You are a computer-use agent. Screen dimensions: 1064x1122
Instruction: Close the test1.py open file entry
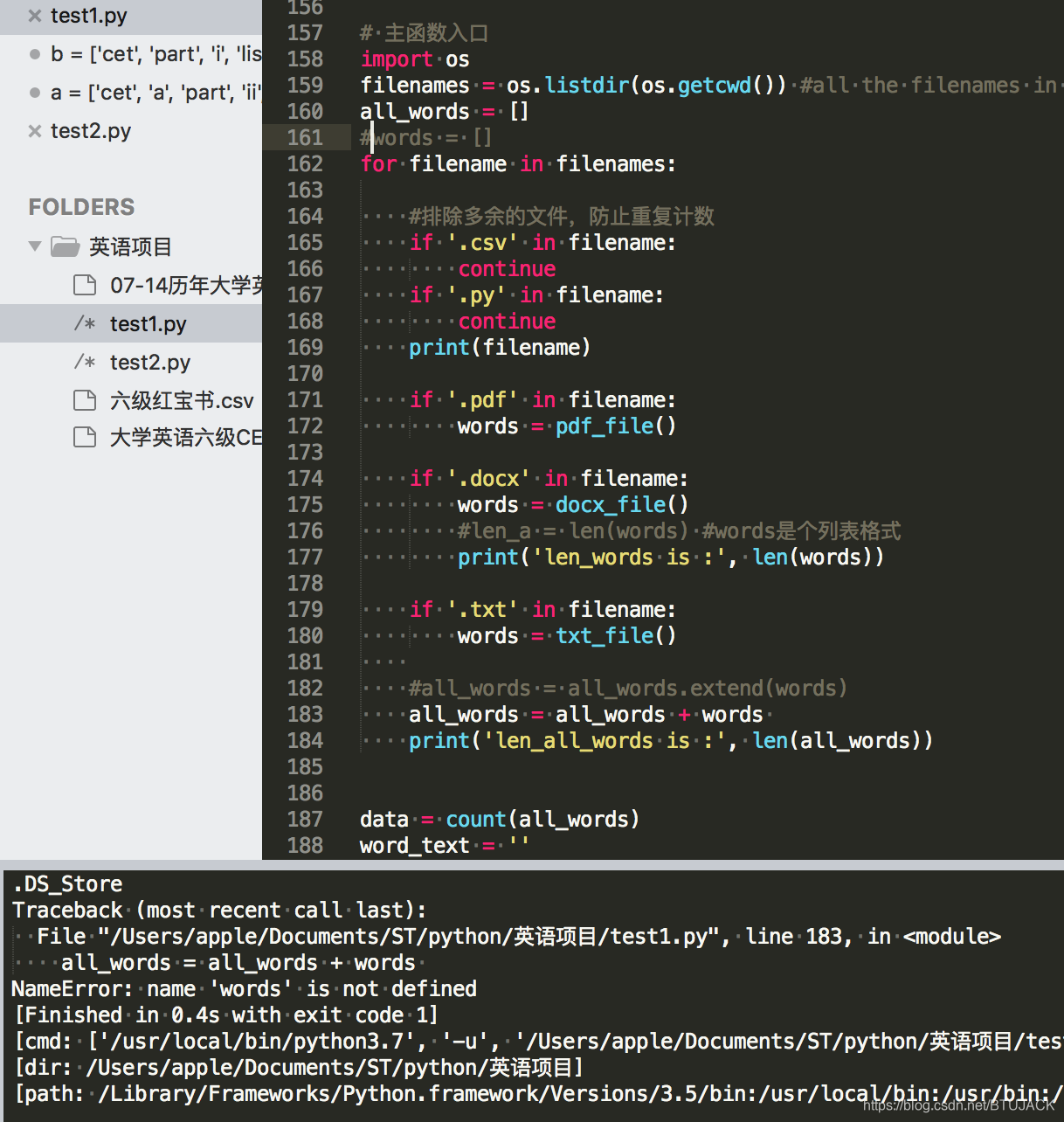pyautogui.click(x=35, y=16)
